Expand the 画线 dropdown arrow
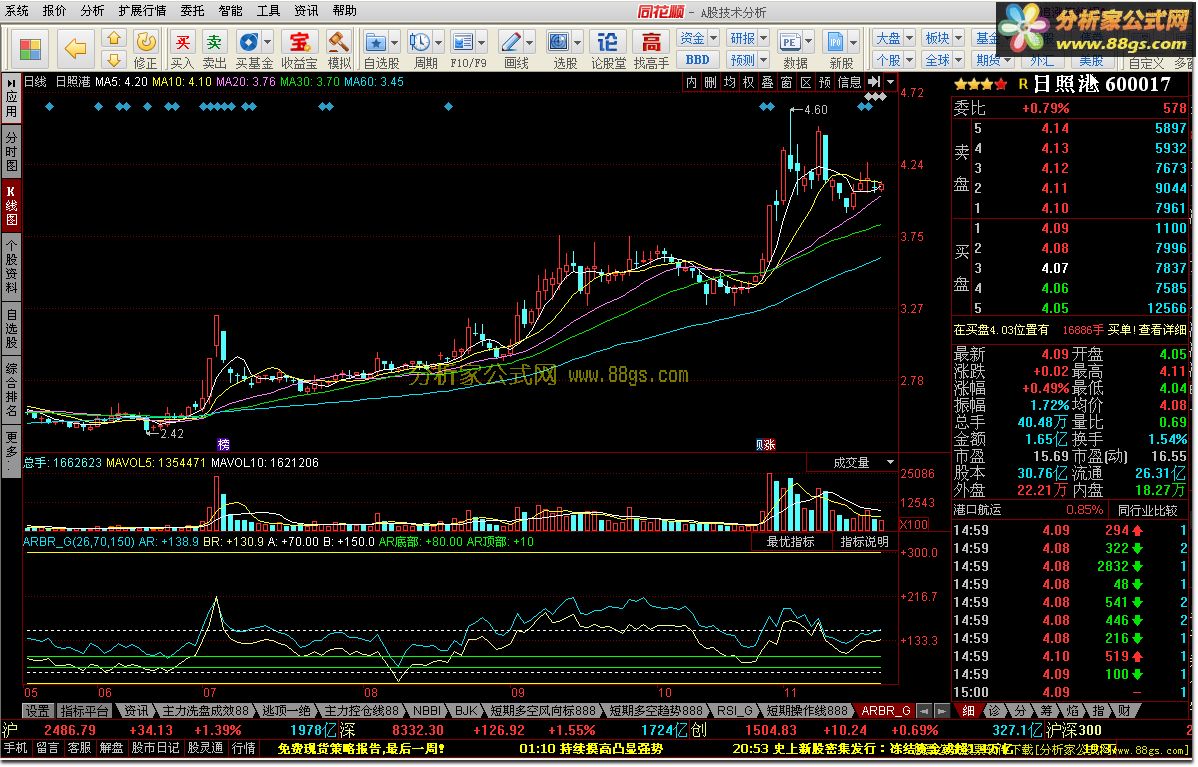This screenshot has width=1198, height=767. coord(529,42)
